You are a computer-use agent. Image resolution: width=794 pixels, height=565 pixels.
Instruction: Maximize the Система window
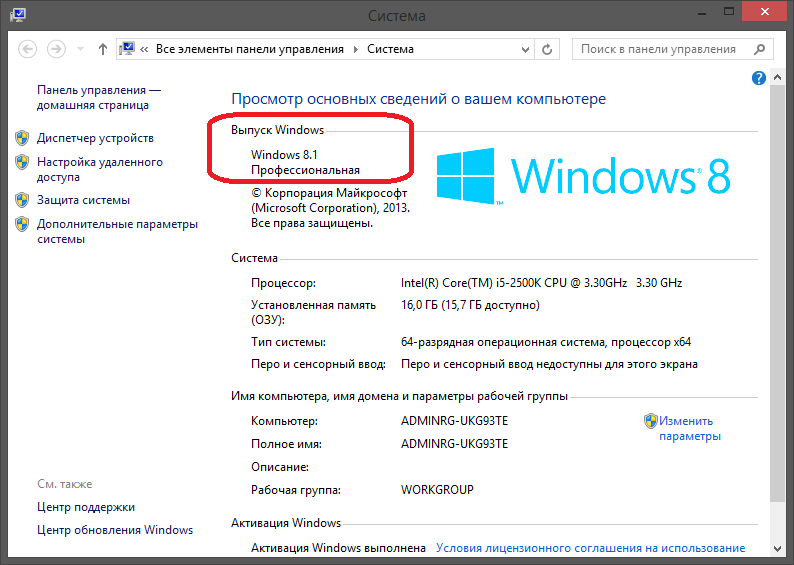tap(729, 12)
